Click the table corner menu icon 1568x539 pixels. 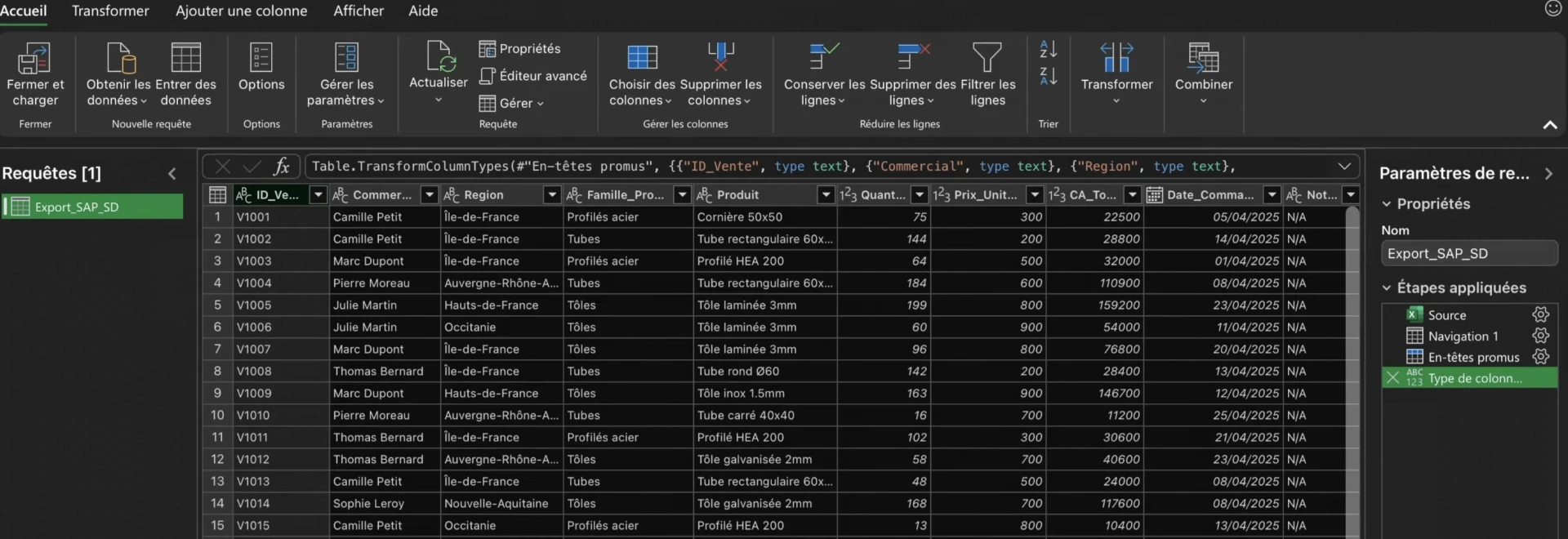point(217,194)
